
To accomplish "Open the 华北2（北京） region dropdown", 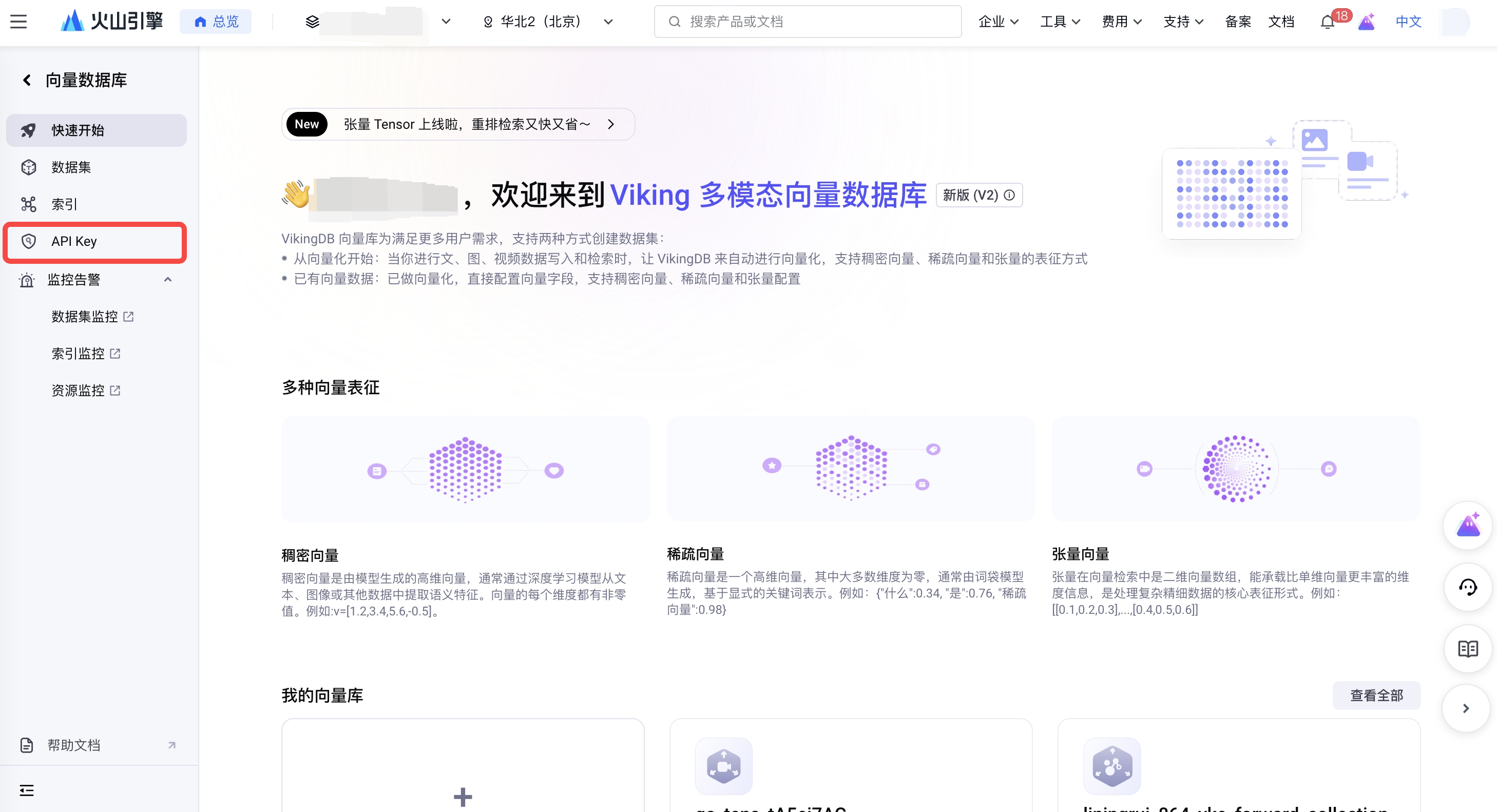I will tap(547, 22).
